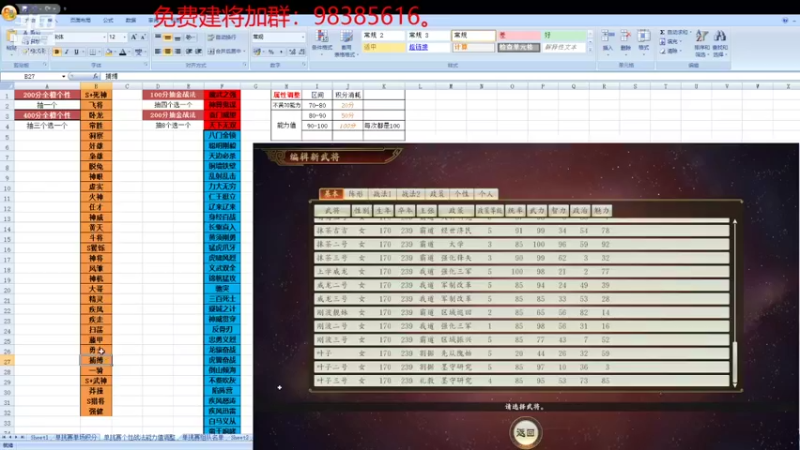
Task: Open the Fill dropdown in editing group
Action: pos(670,41)
